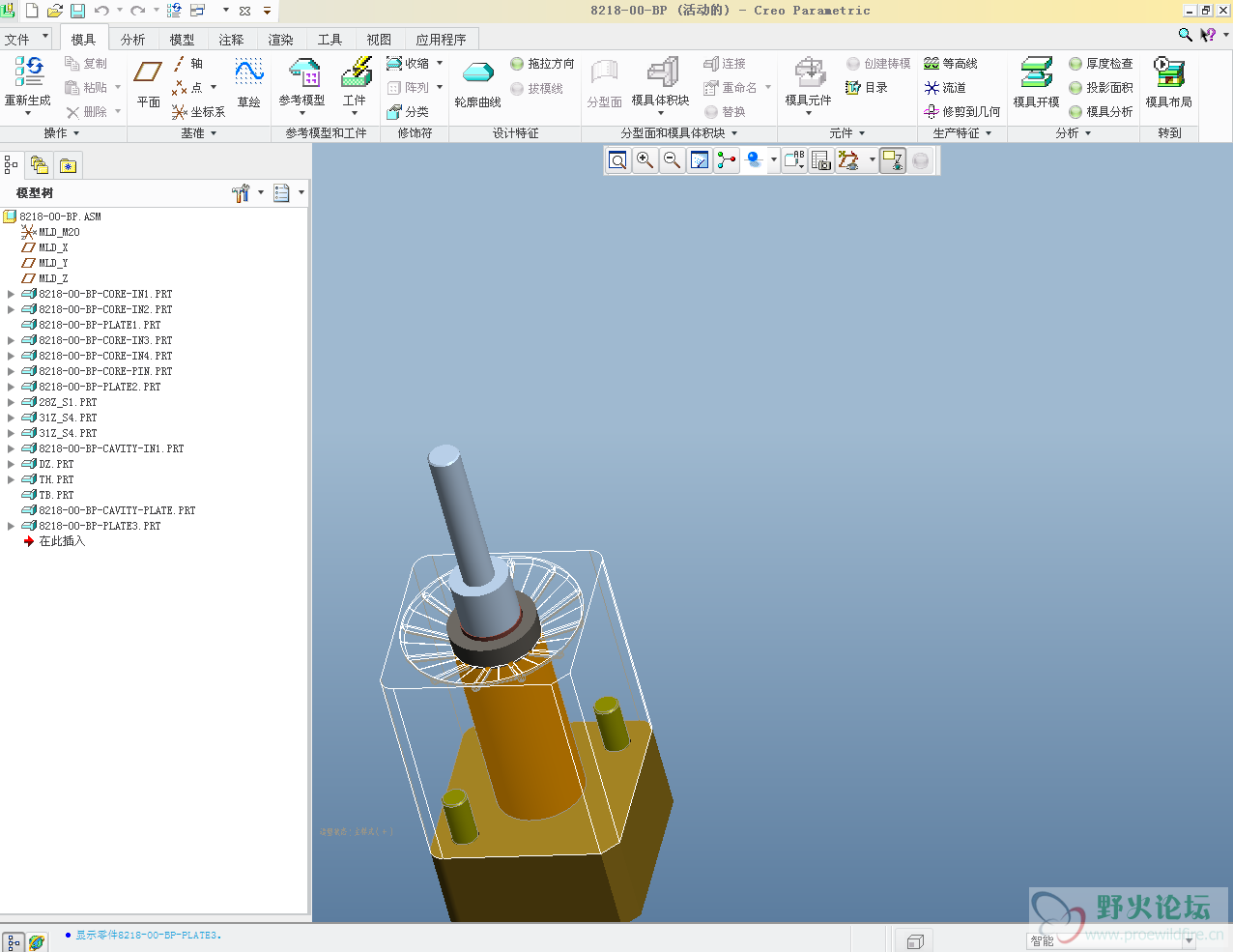1233x952 pixels.
Task: Click the 分类 (Classify) icon
Action: 408,112
